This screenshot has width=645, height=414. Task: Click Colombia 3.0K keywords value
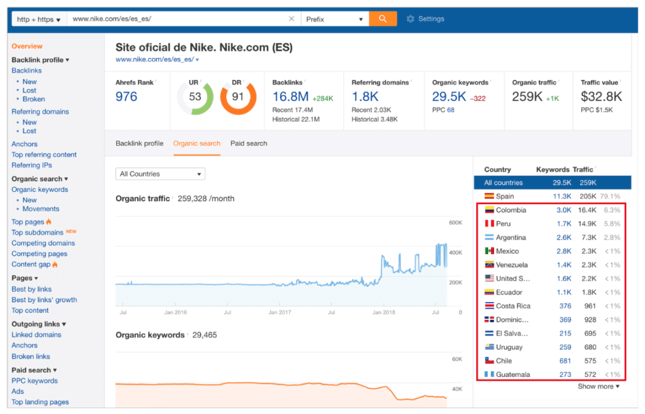tap(564, 210)
